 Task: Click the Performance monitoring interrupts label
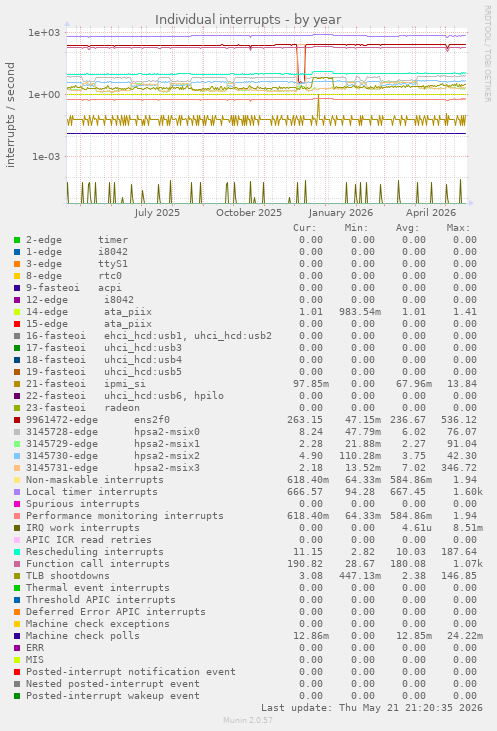(x=124, y=516)
